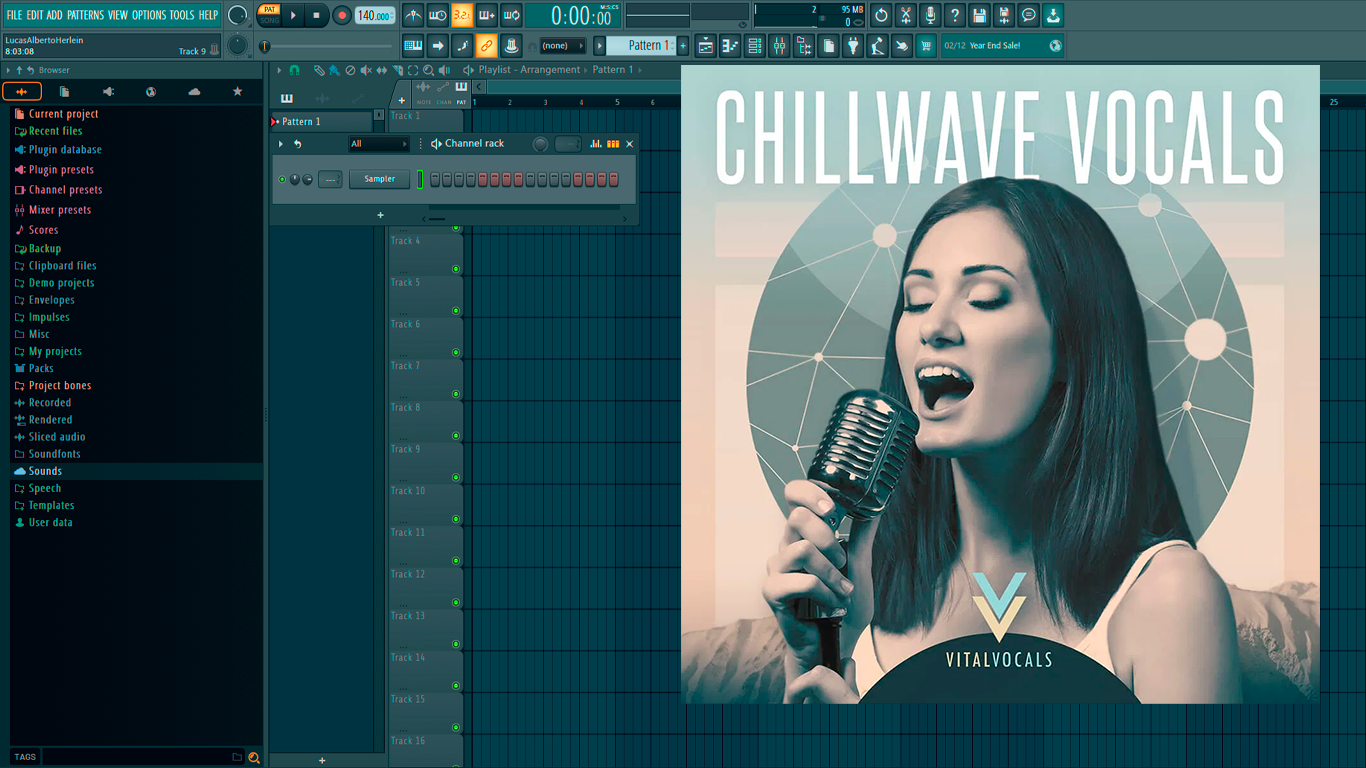Open the OPTIONS menu

click(x=149, y=15)
